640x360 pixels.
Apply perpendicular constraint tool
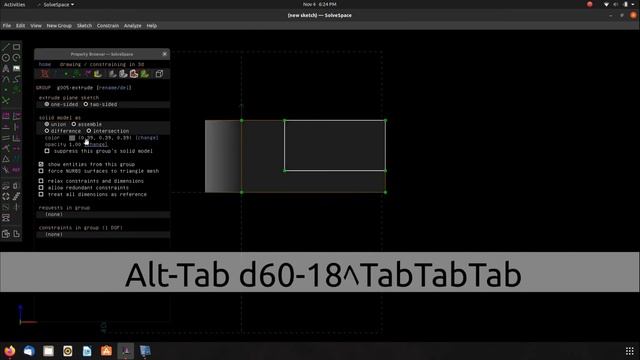[16, 138]
